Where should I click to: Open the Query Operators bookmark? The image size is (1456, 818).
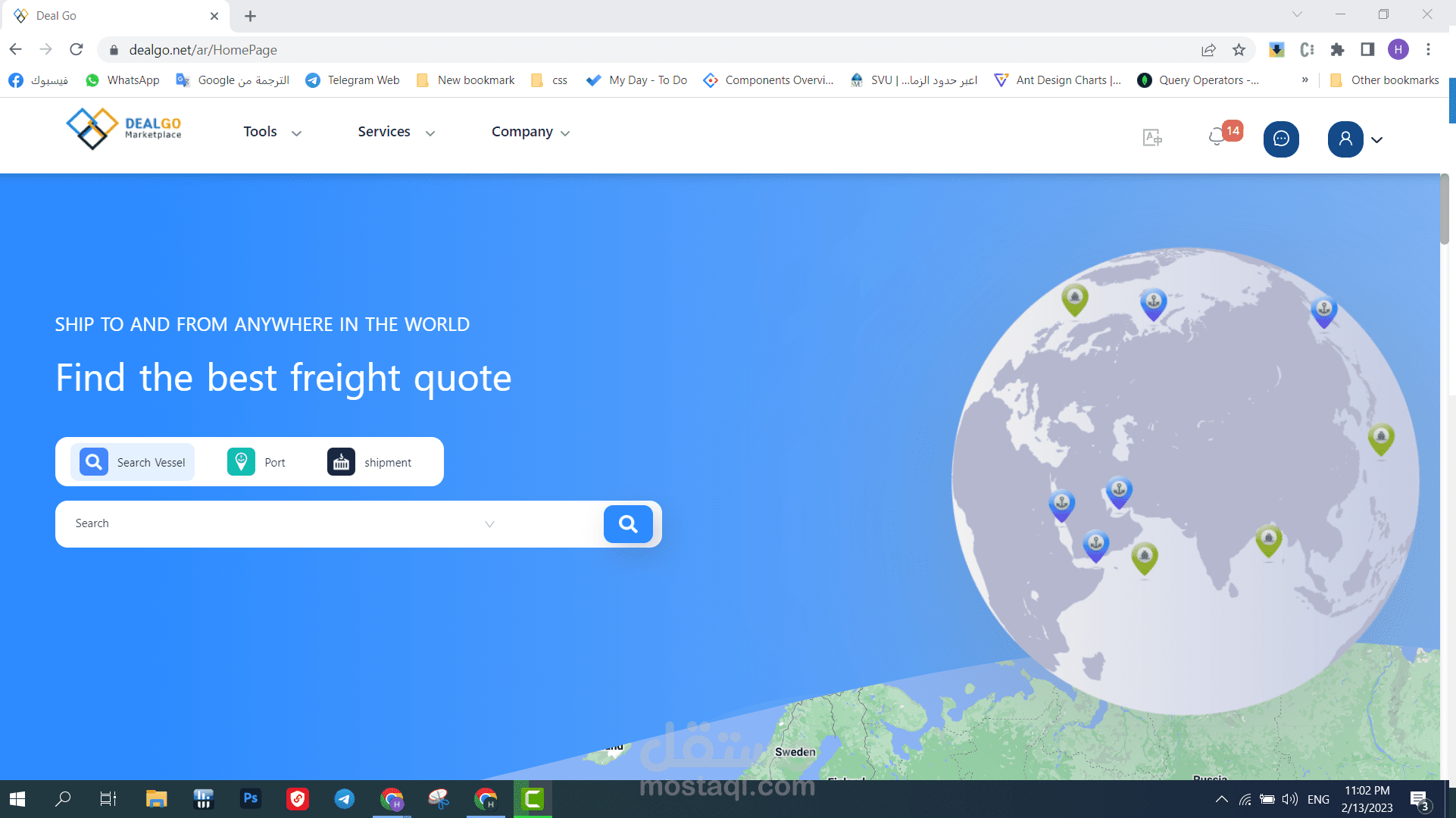[1198, 80]
